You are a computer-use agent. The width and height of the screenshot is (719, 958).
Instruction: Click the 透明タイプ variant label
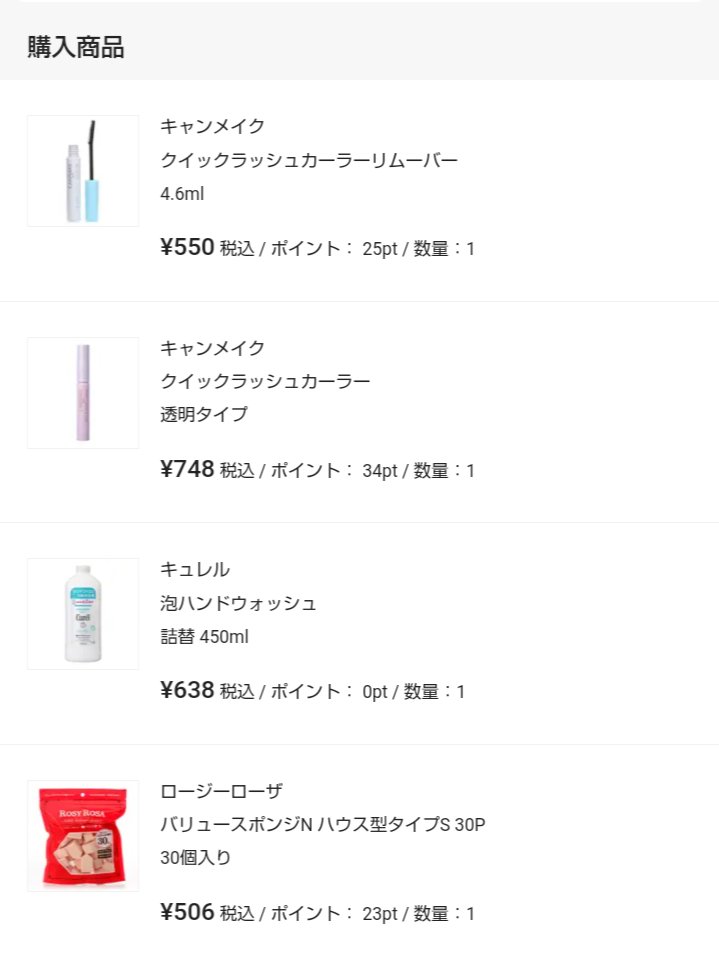[x=204, y=415]
